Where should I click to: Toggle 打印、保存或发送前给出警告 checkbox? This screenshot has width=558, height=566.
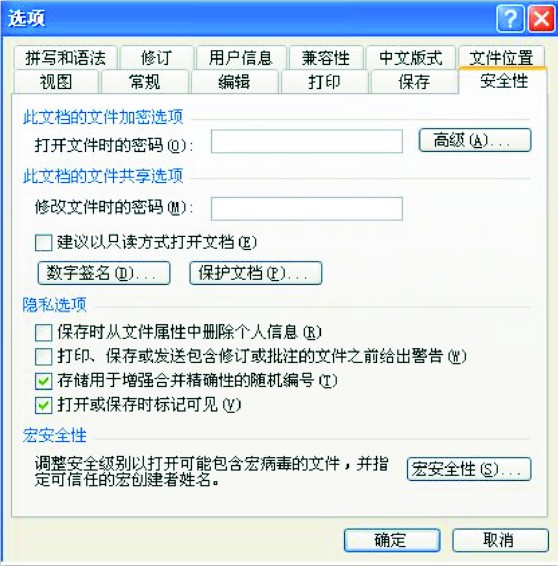[x=44, y=357]
